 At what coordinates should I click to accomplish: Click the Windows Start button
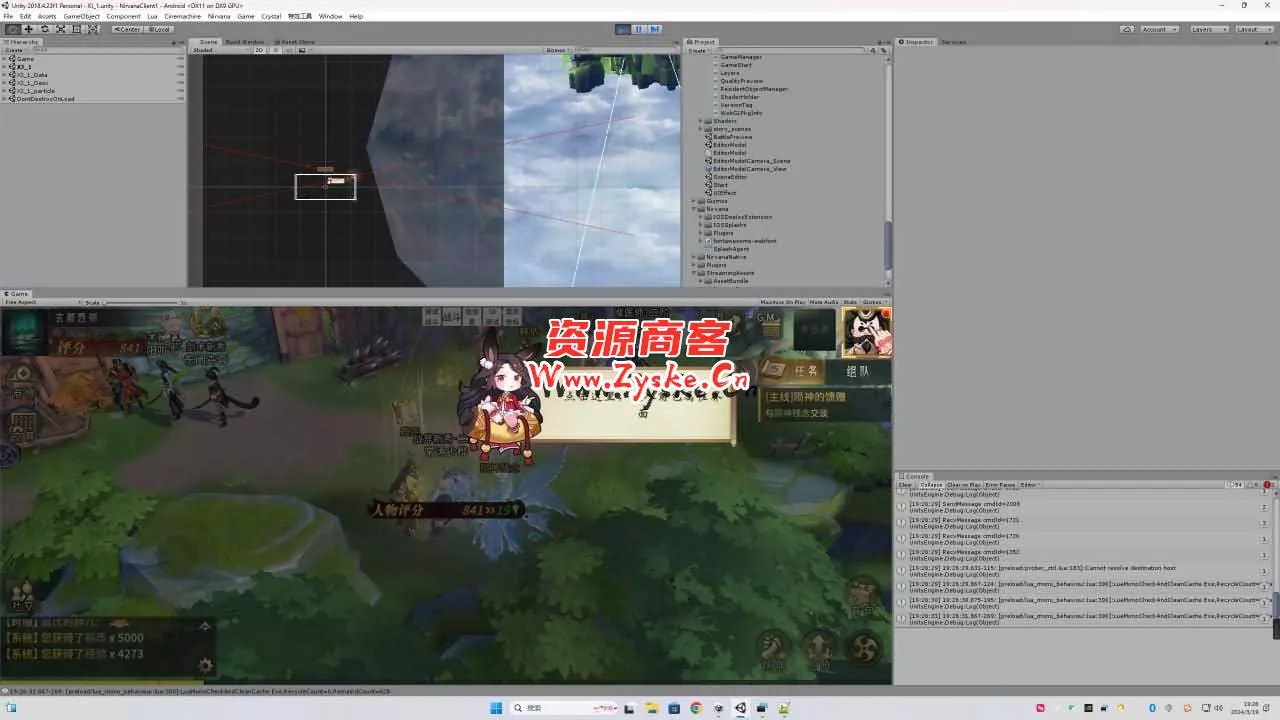click(496, 708)
